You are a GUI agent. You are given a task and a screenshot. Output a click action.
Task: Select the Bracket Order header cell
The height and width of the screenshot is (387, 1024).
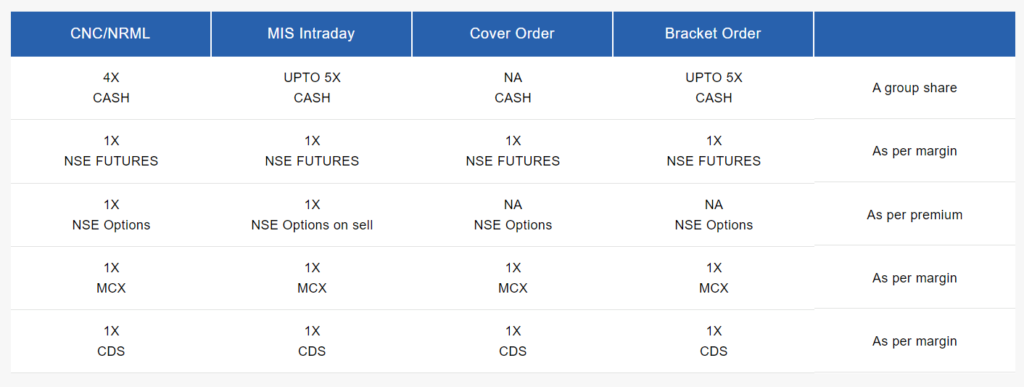pyautogui.click(x=713, y=34)
